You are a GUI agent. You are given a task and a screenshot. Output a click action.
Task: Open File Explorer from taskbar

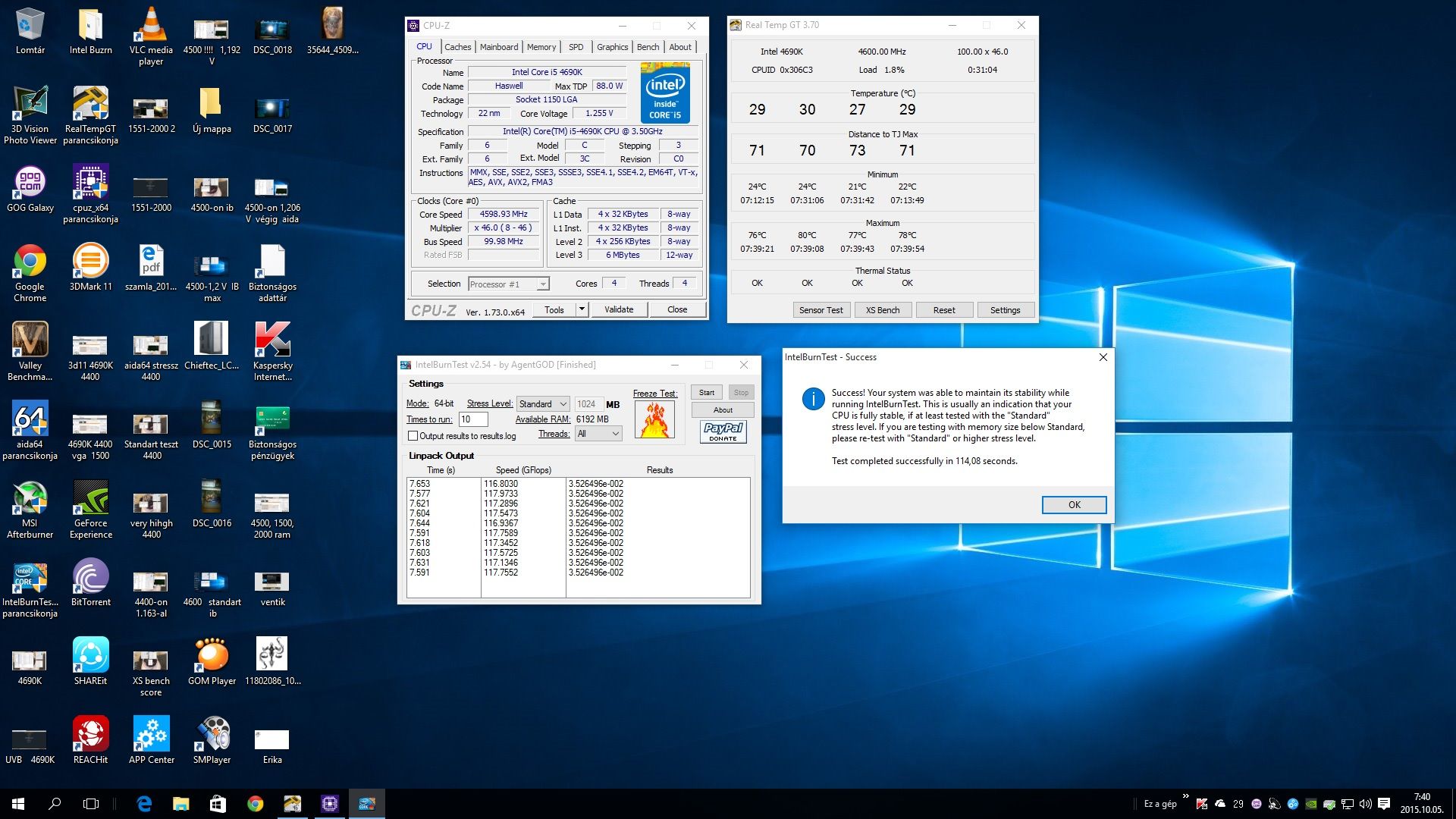180,804
